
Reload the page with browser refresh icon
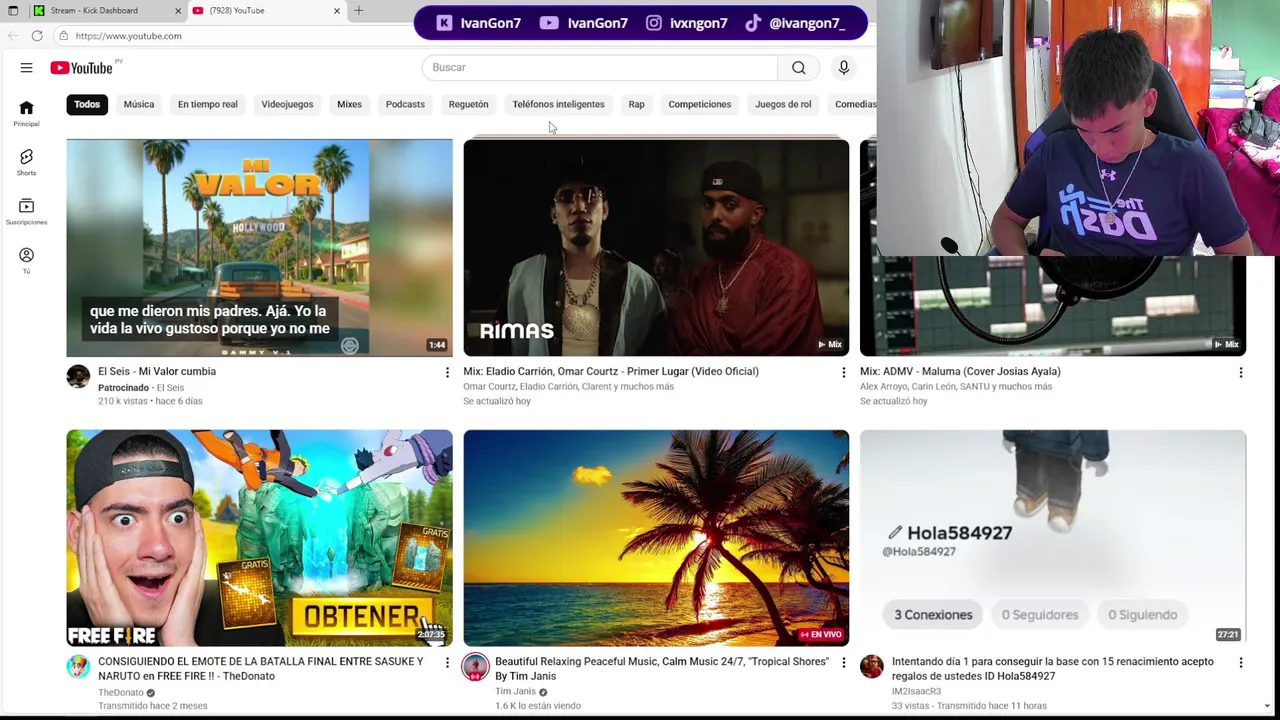[37, 36]
